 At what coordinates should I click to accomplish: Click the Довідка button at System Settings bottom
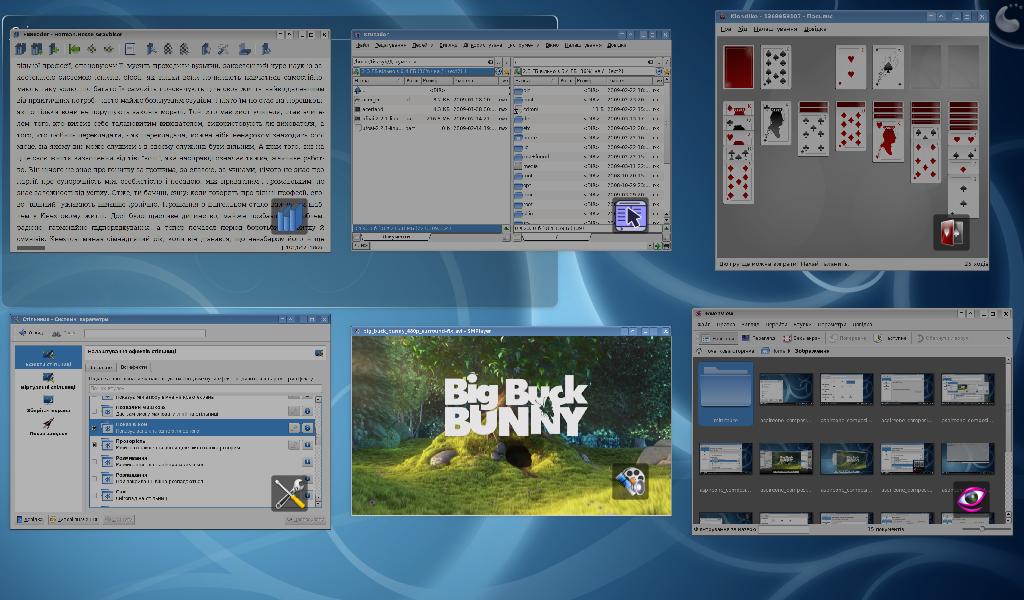point(29,520)
